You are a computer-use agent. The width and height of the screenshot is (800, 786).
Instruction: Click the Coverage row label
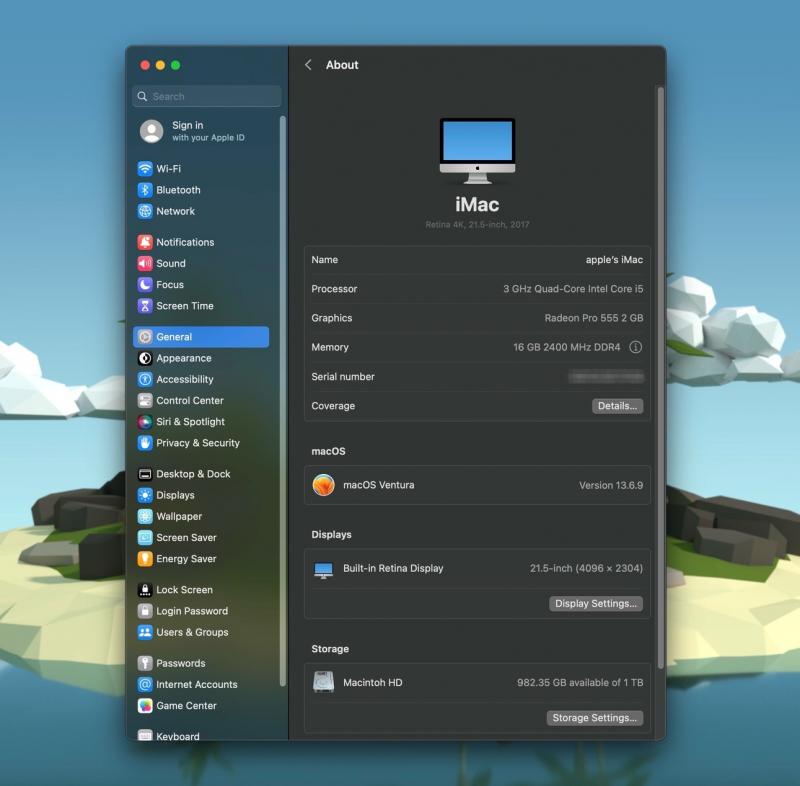[x=333, y=406]
